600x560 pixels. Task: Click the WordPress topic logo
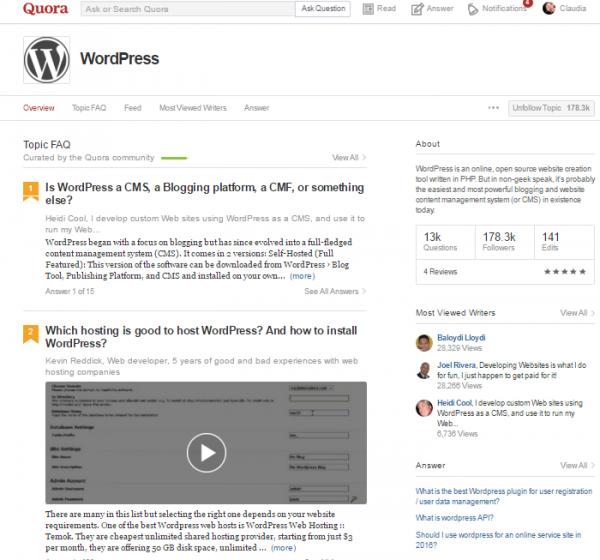[47, 60]
